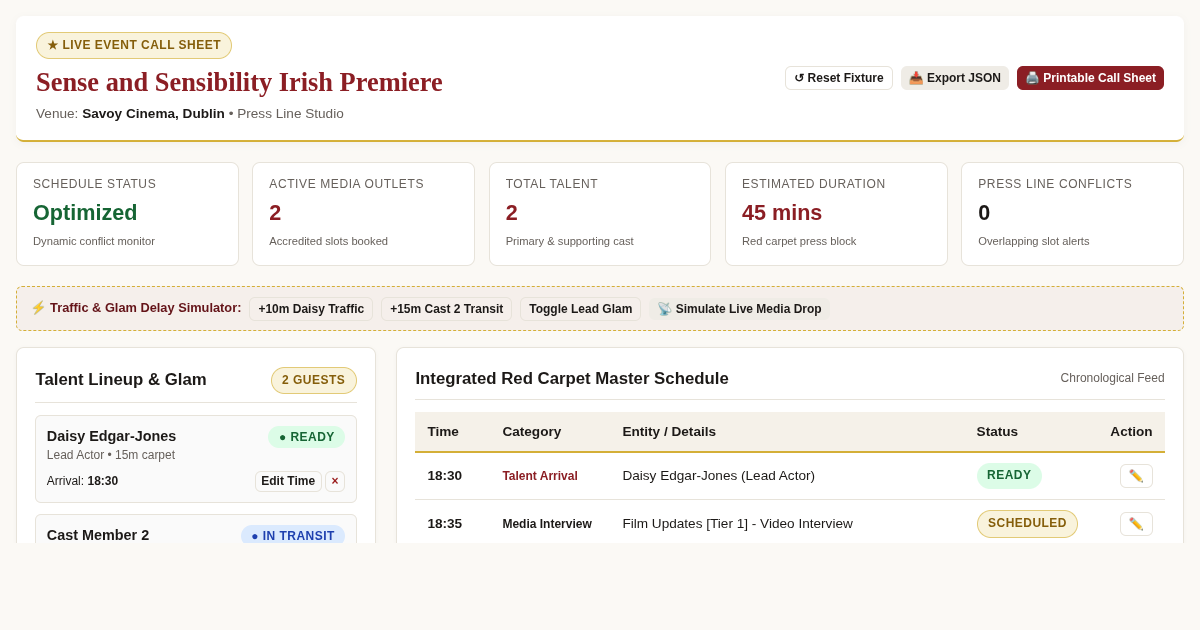Select the Total Talent card
1200x630 pixels.
(600, 214)
